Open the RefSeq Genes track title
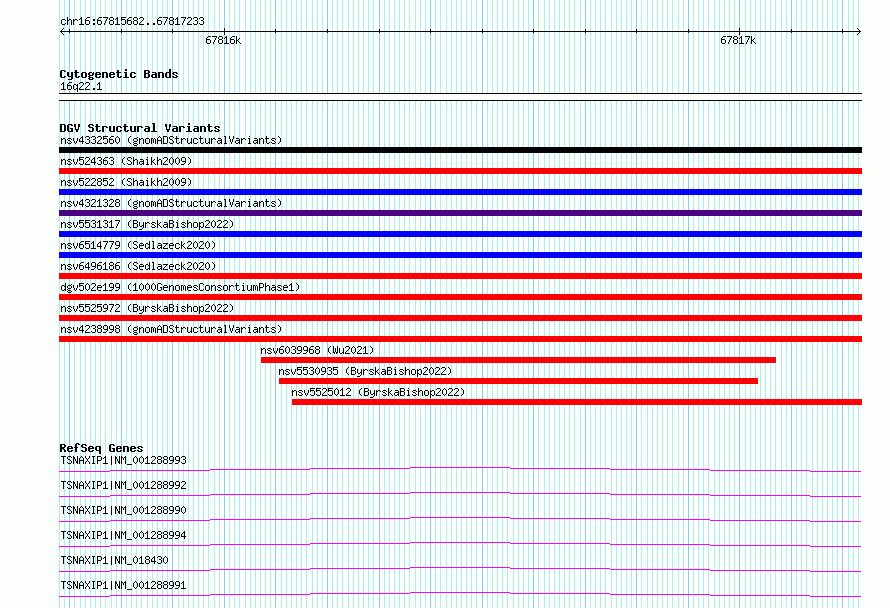890x608 pixels. (101, 448)
